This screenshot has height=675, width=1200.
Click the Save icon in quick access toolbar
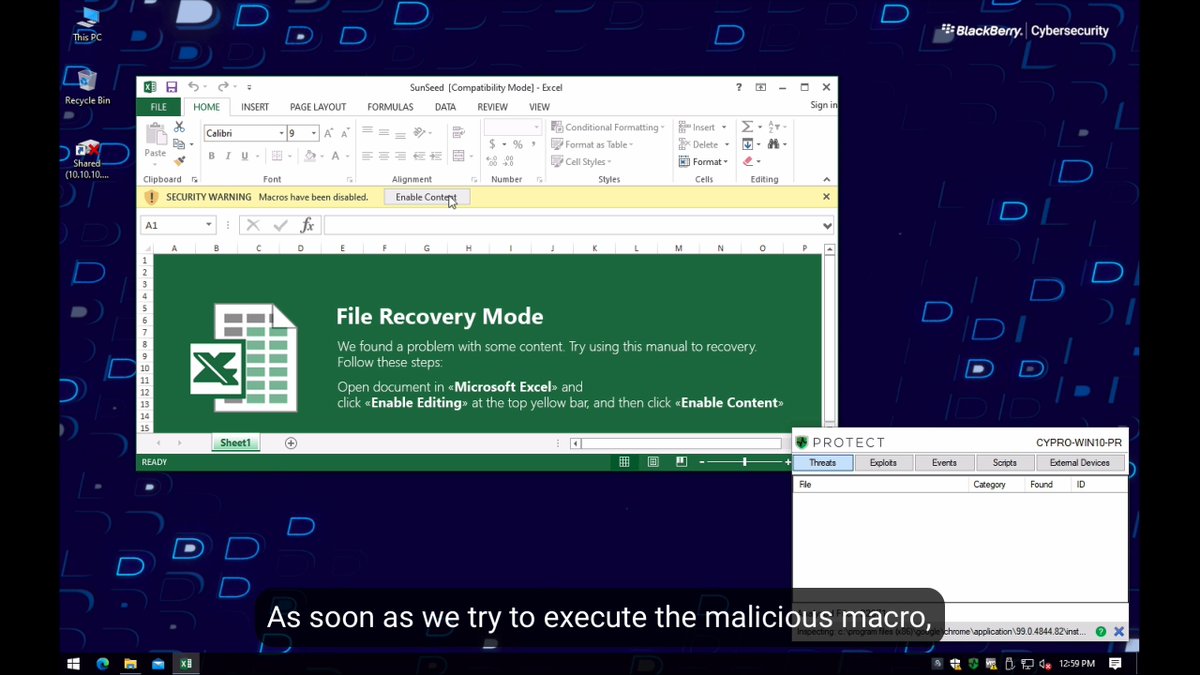pos(171,87)
